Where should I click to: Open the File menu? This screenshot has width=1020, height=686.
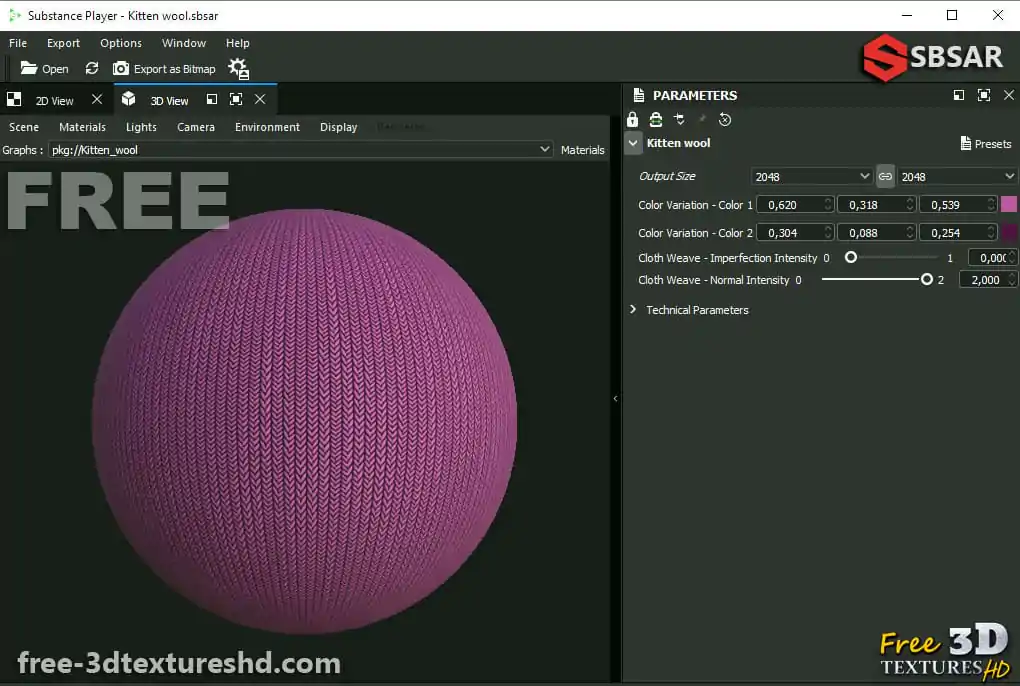coord(17,43)
